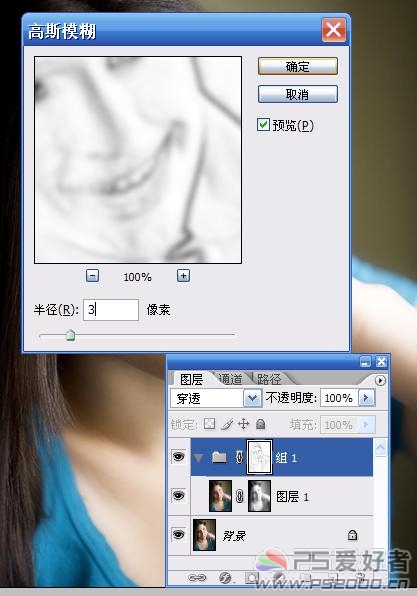Select the 图层 1 layer name
Viewport: 417px width, 596px height.
pyautogui.click(x=292, y=496)
